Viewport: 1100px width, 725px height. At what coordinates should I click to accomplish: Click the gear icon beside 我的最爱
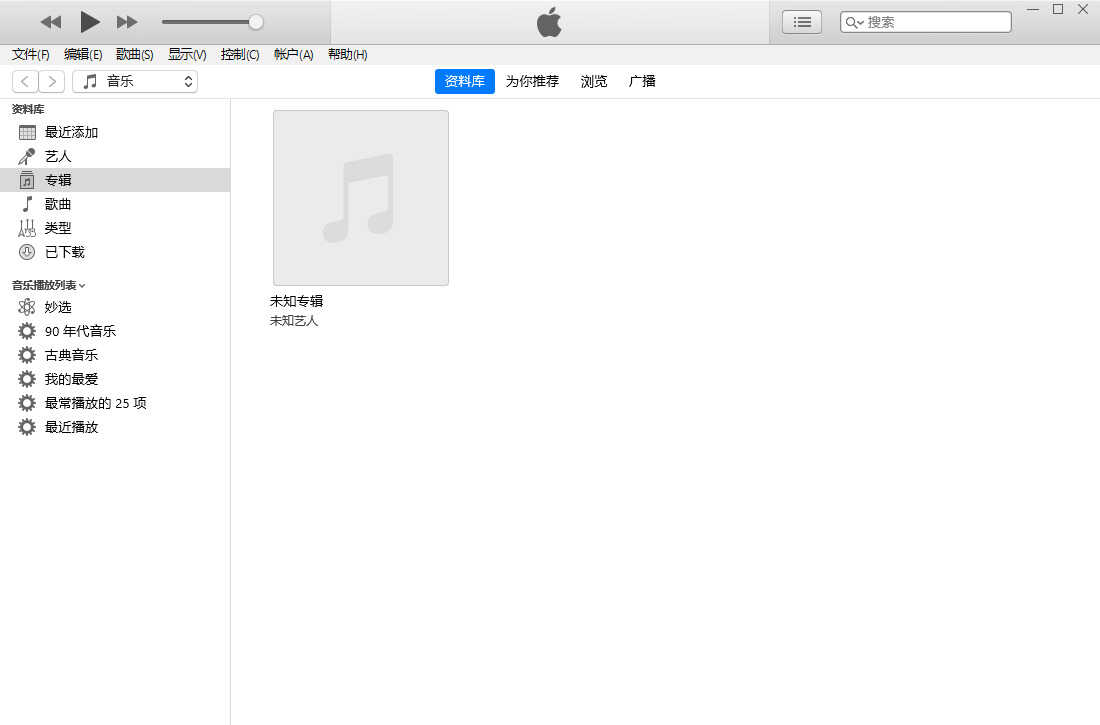pos(27,379)
